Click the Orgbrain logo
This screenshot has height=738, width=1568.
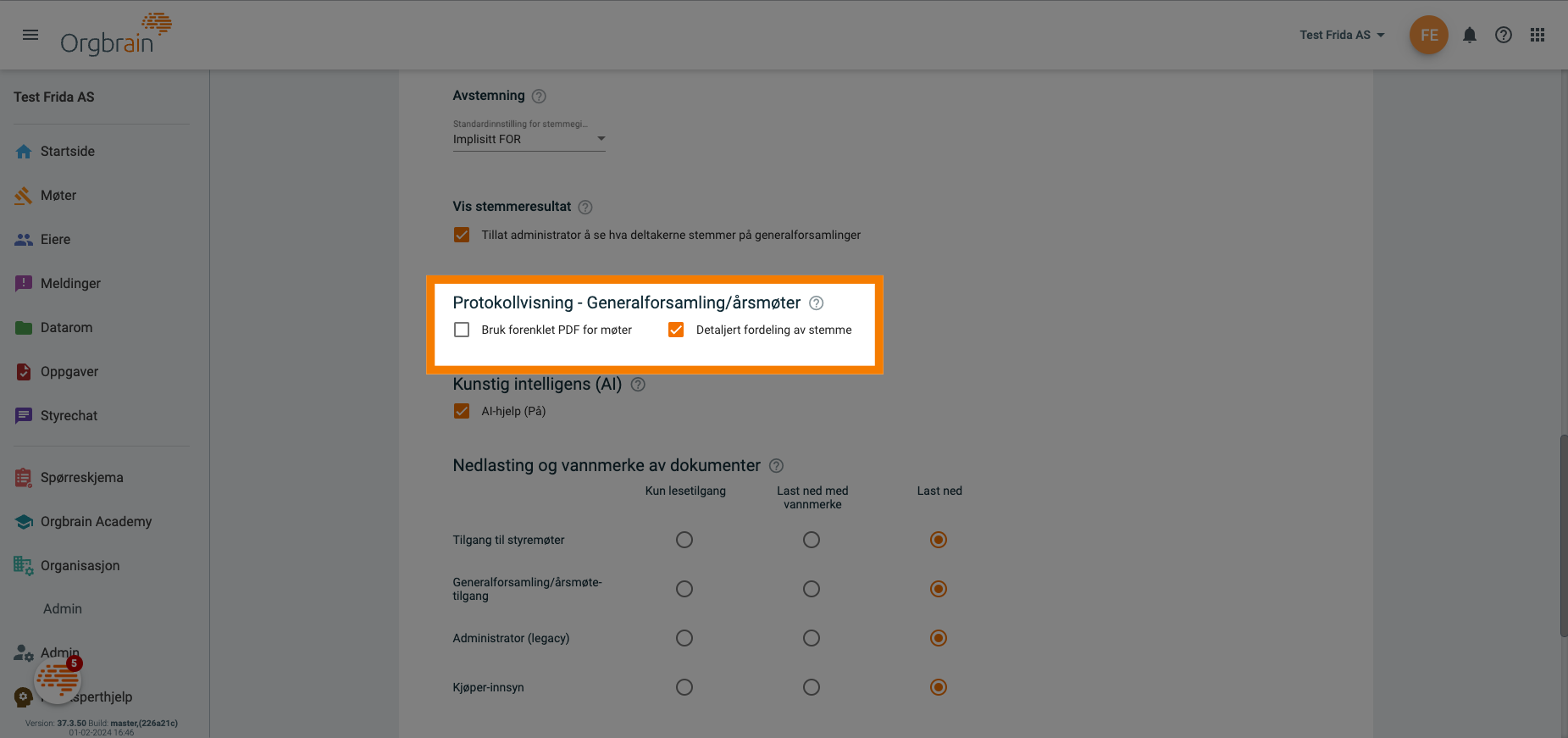116,35
